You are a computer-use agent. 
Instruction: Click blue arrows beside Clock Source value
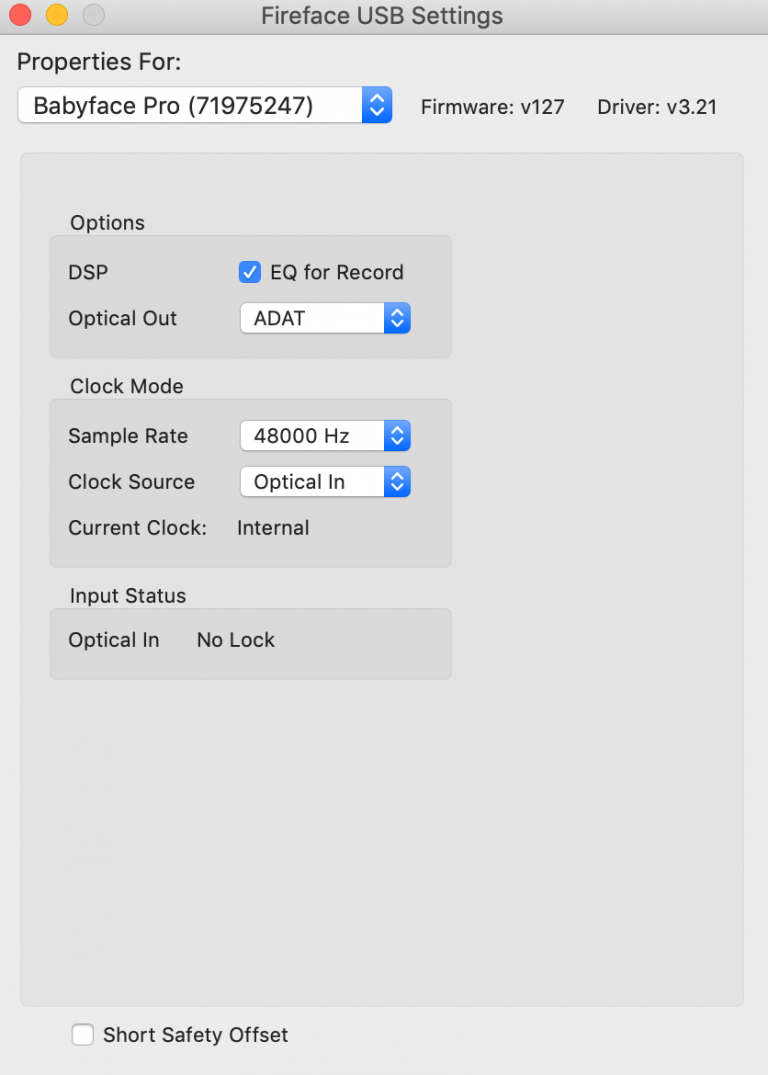(397, 482)
